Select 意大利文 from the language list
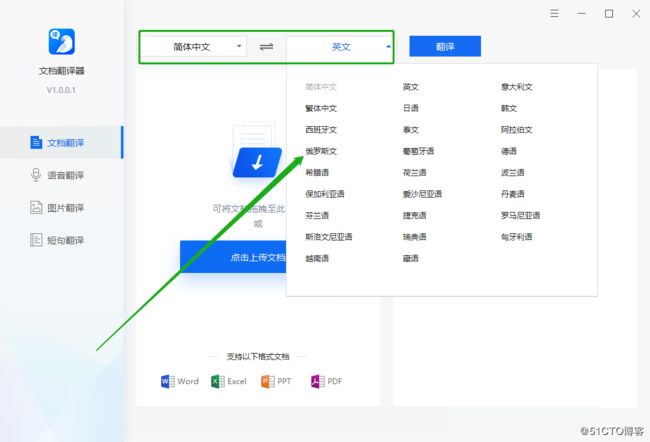Screen dimensions: 650x442 pos(517,87)
